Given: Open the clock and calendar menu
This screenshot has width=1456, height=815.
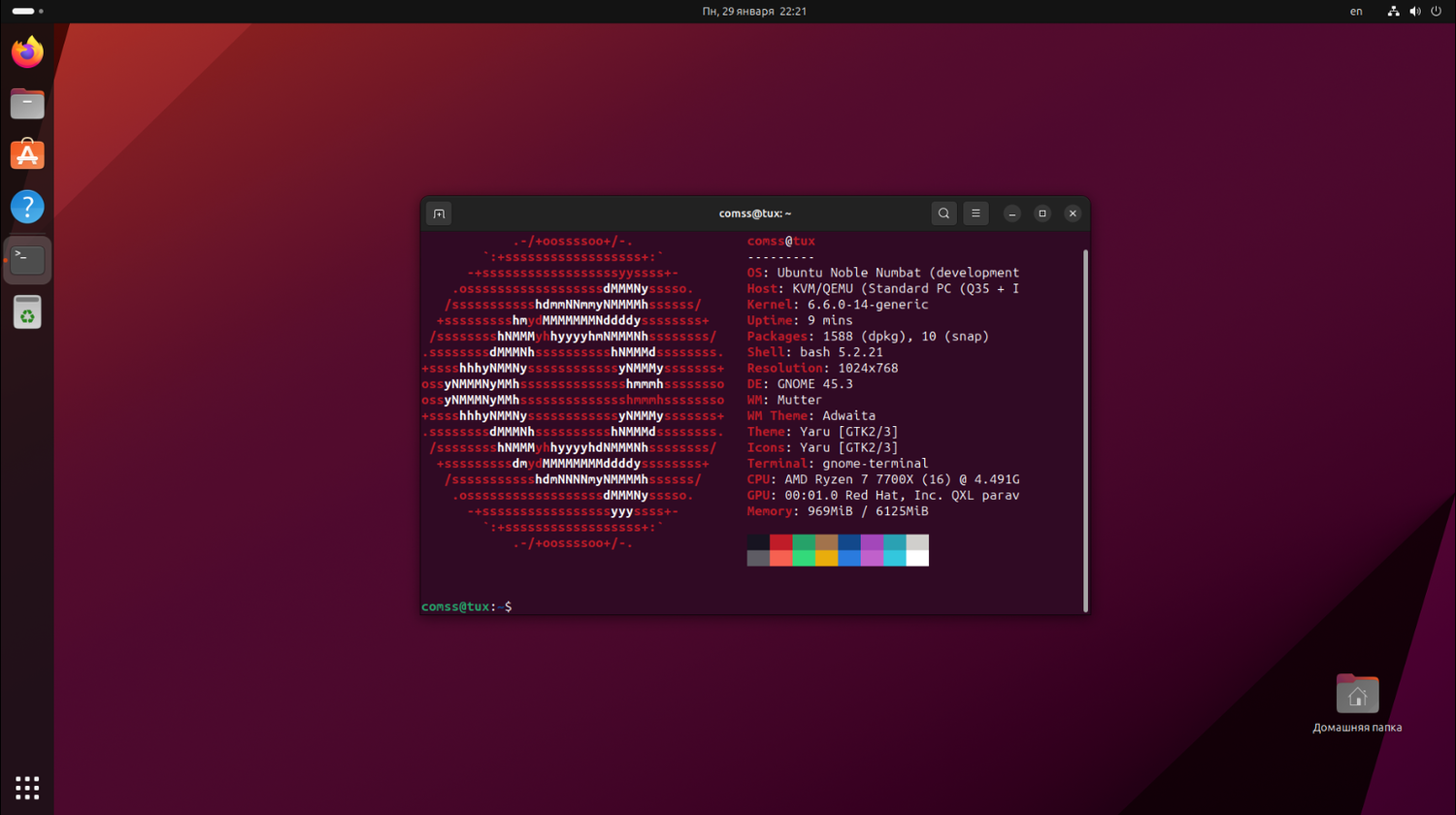Looking at the screenshot, I should coord(754,12).
